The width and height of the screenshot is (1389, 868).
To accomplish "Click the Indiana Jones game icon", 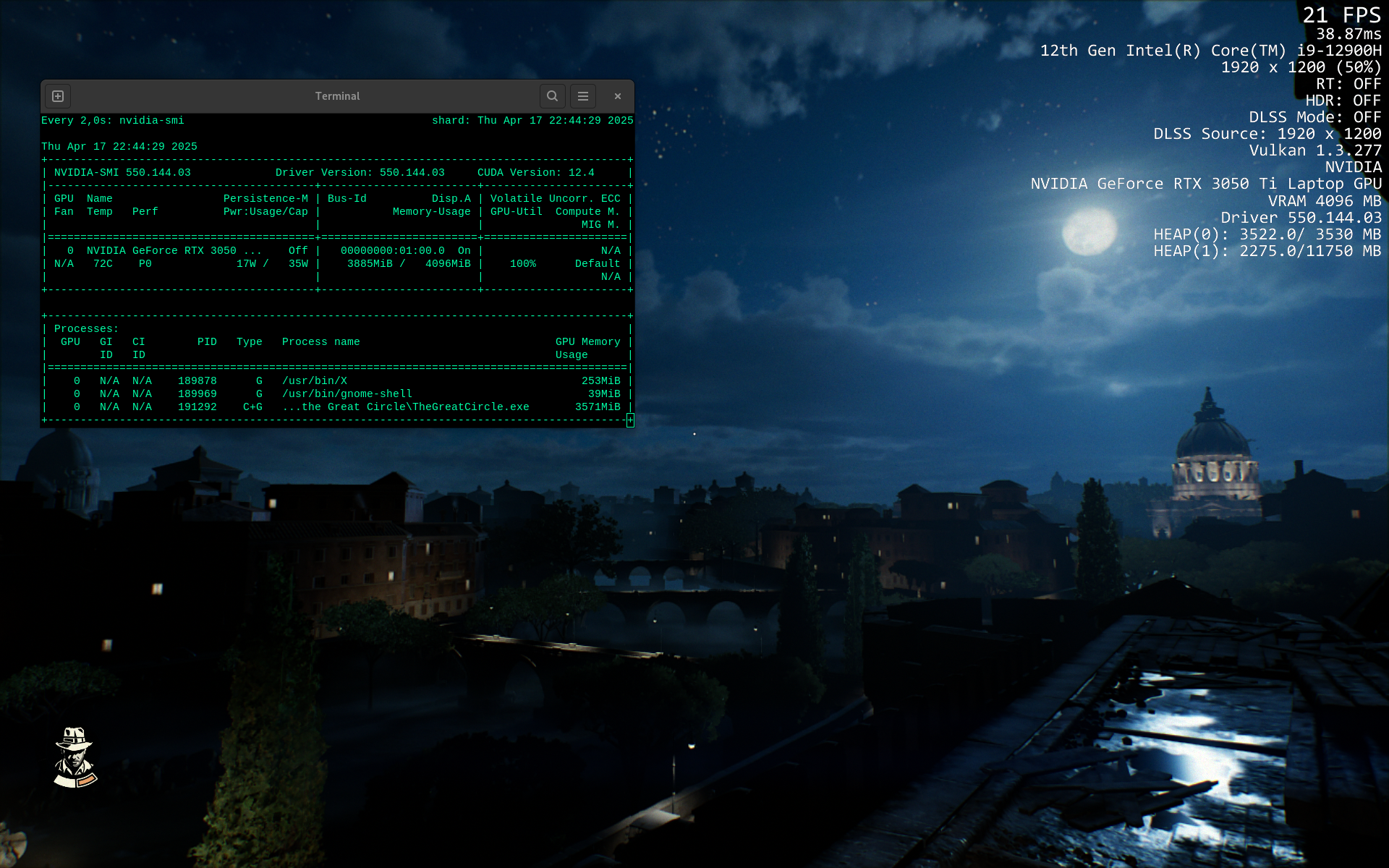I will (x=75, y=757).
